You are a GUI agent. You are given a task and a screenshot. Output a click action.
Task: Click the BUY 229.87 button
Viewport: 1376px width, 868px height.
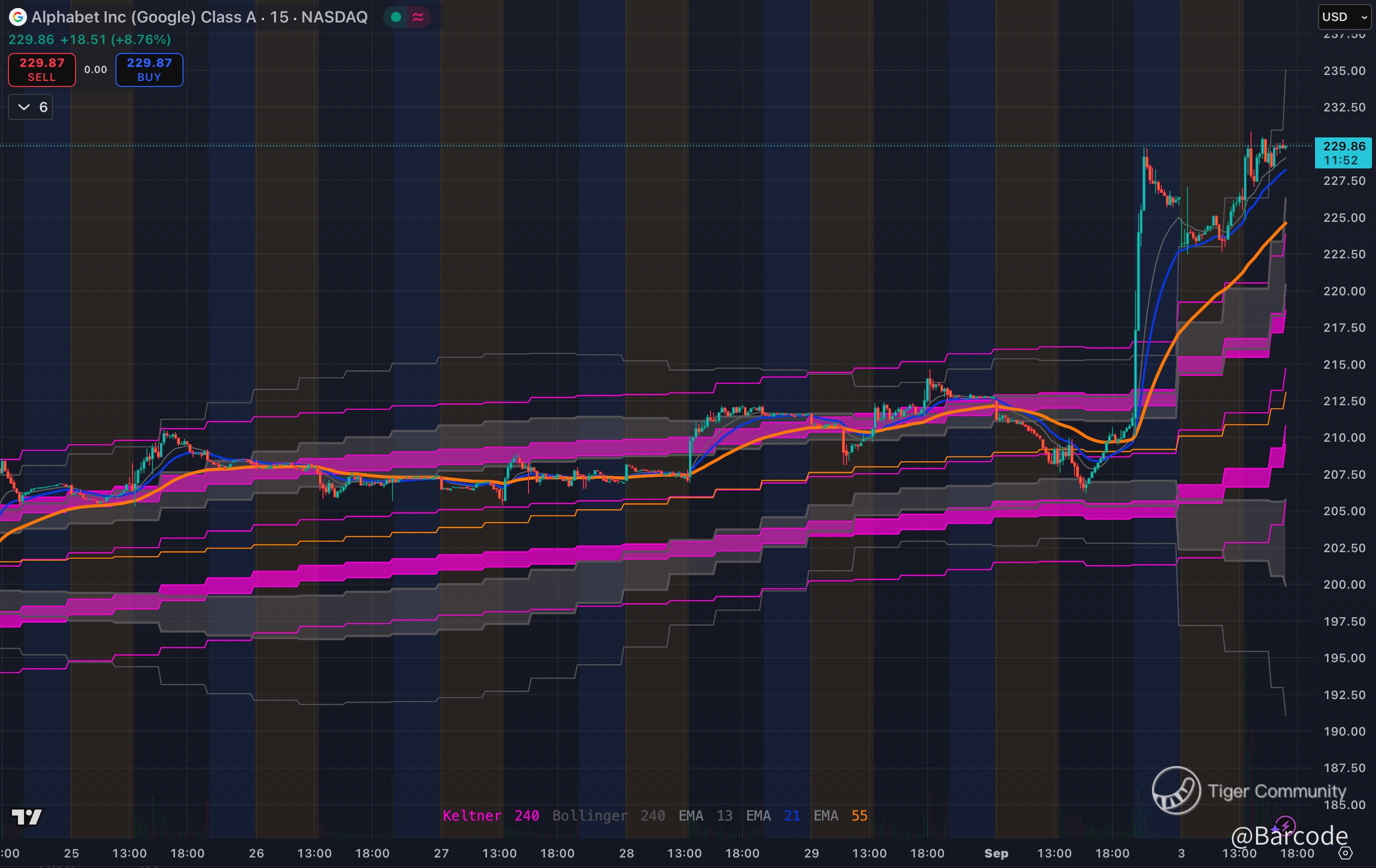pyautogui.click(x=149, y=69)
